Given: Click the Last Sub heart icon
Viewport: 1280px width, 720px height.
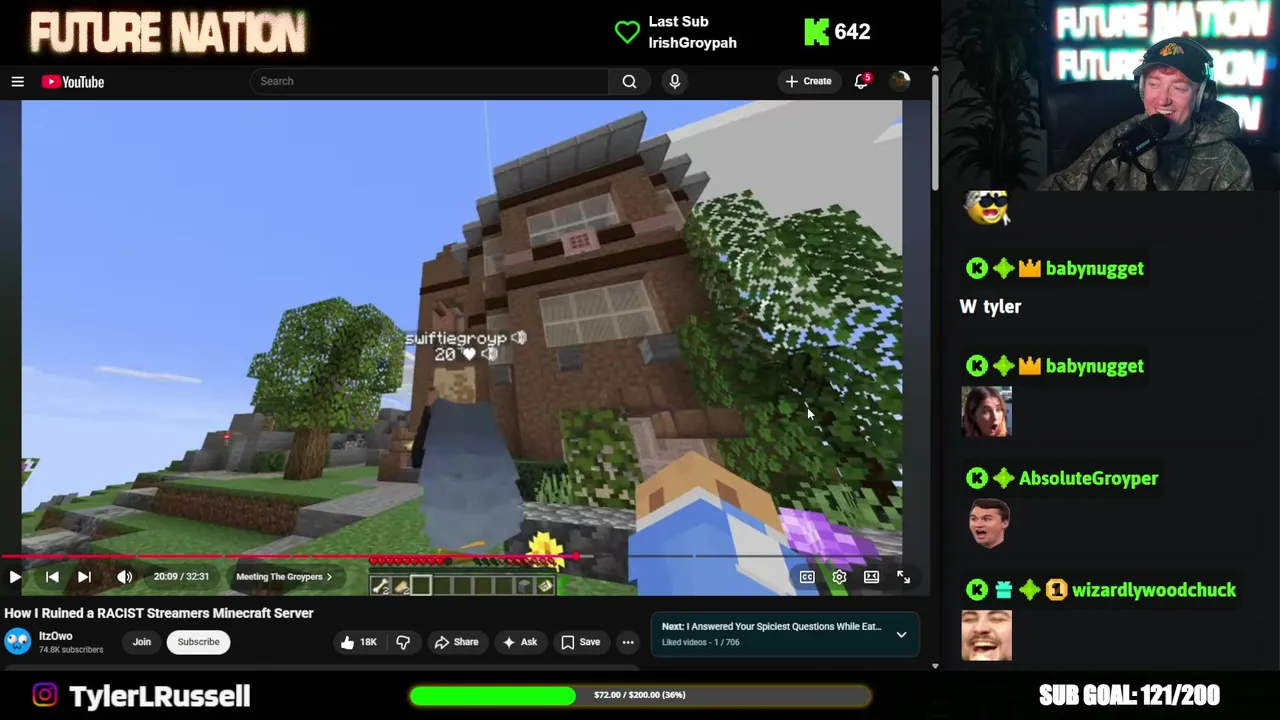Looking at the screenshot, I should tap(627, 32).
